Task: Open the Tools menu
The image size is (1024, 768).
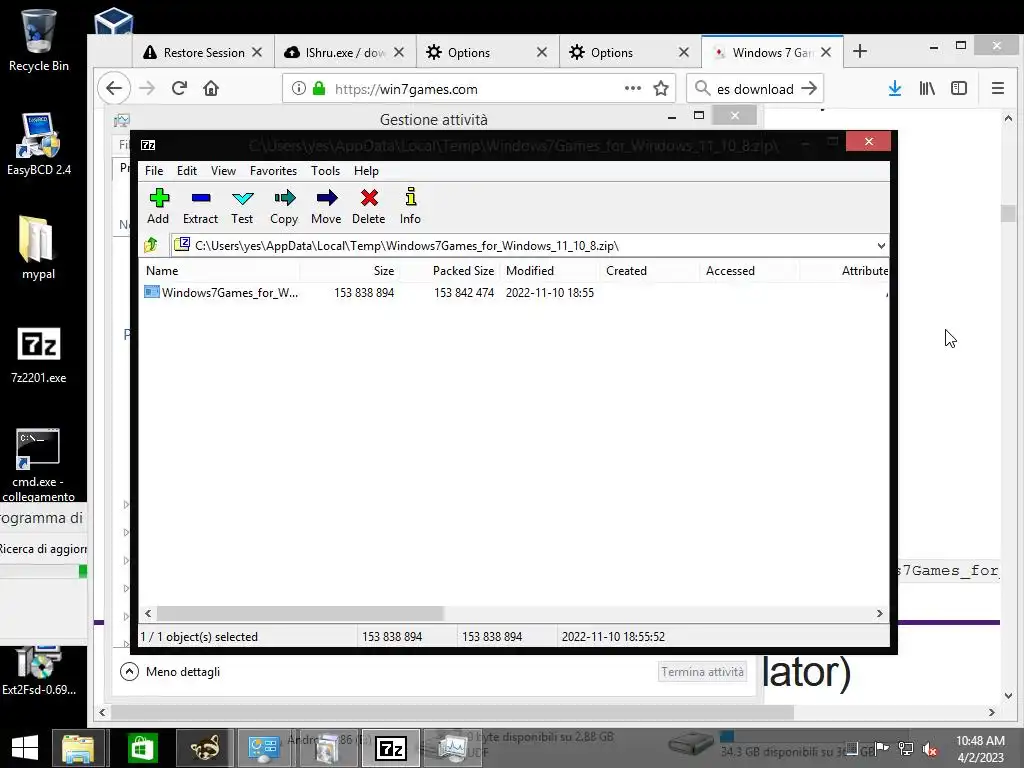Action: click(325, 170)
